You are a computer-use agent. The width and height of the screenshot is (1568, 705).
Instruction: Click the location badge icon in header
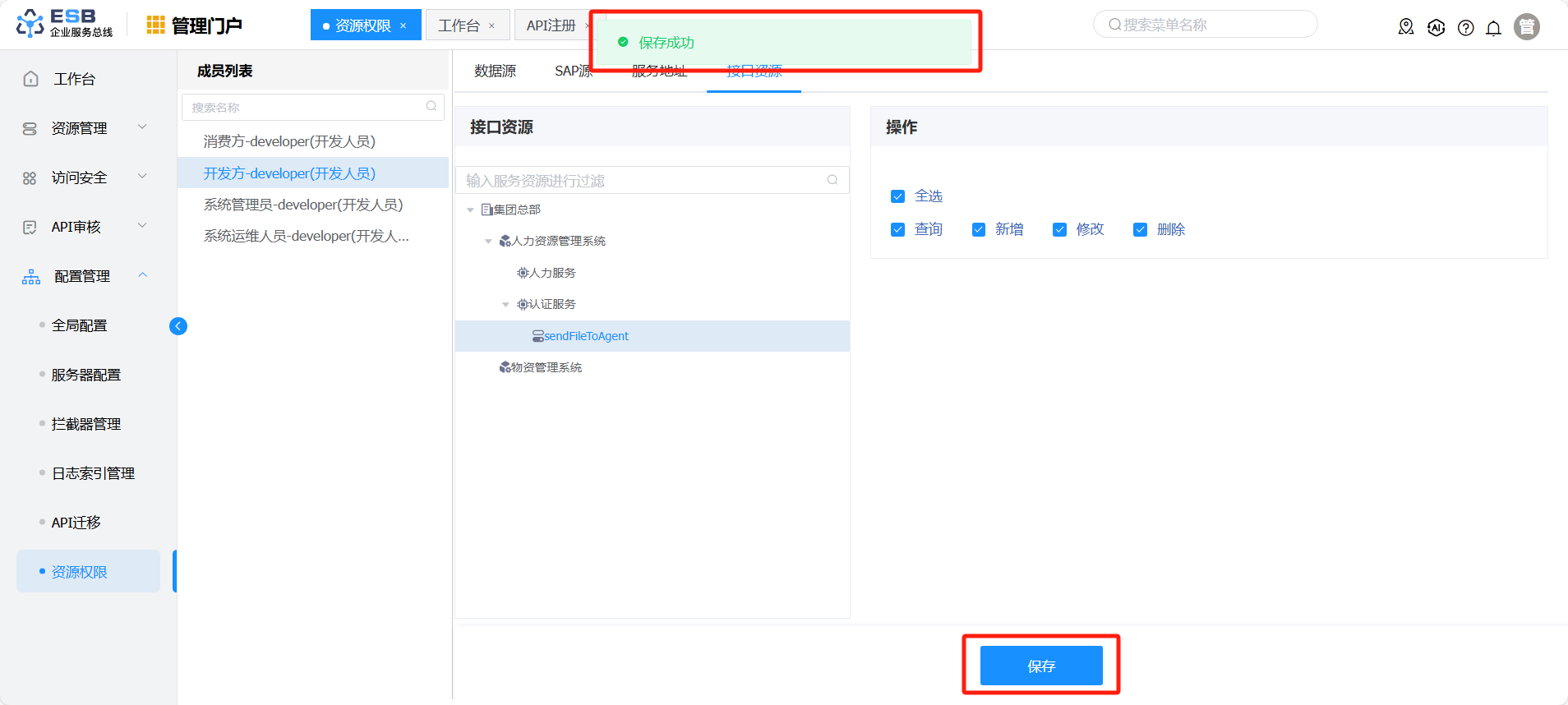click(1406, 28)
